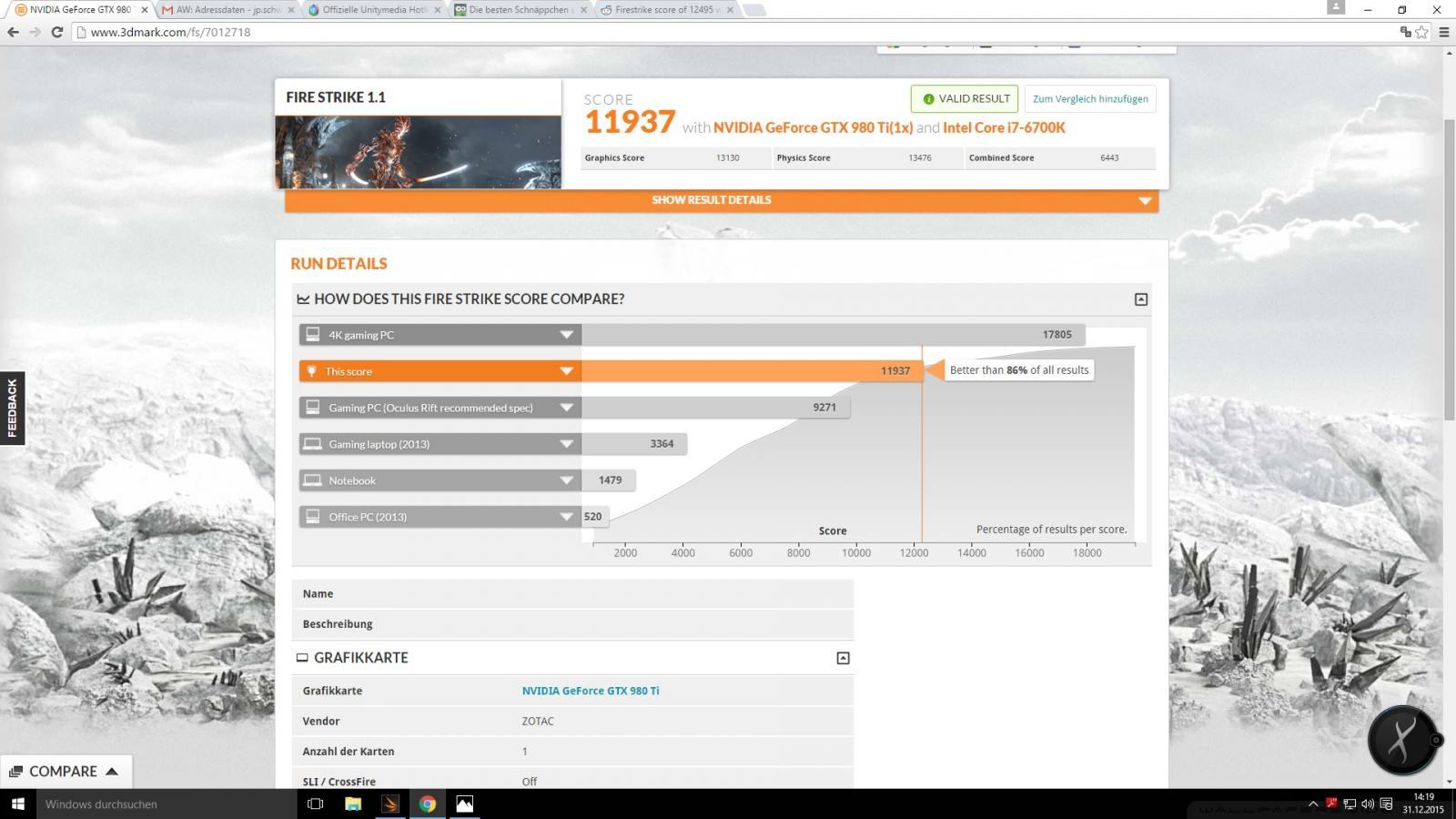Click the Graphics Score value 13130
This screenshot has width=1456, height=819.
pyautogui.click(x=727, y=158)
